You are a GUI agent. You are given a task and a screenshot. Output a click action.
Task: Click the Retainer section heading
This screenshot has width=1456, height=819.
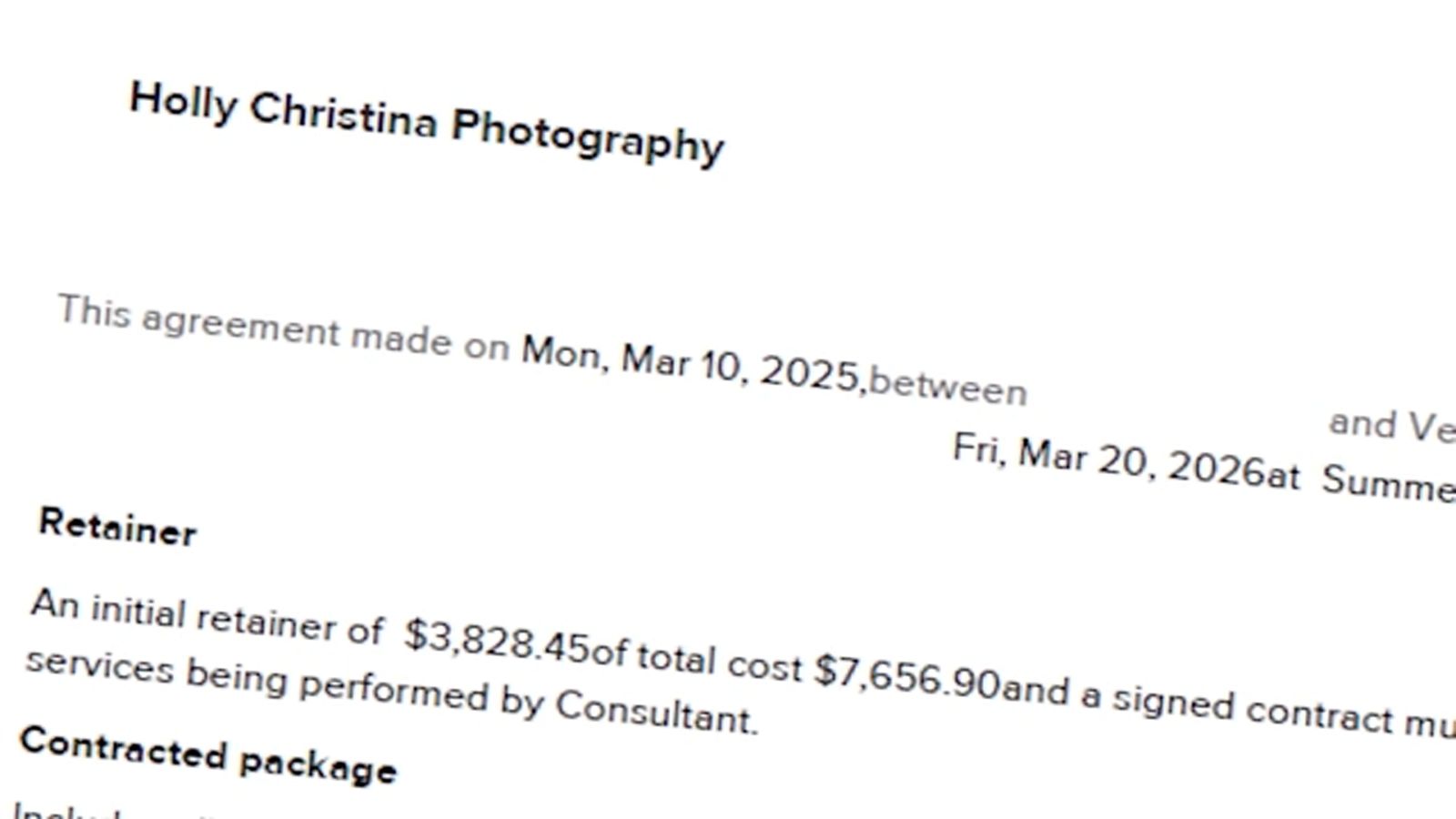click(117, 528)
